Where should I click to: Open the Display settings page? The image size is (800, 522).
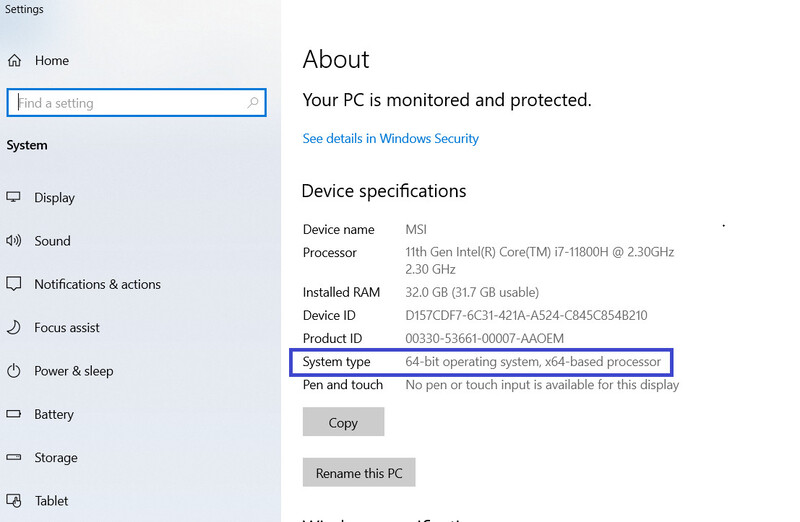(55, 197)
